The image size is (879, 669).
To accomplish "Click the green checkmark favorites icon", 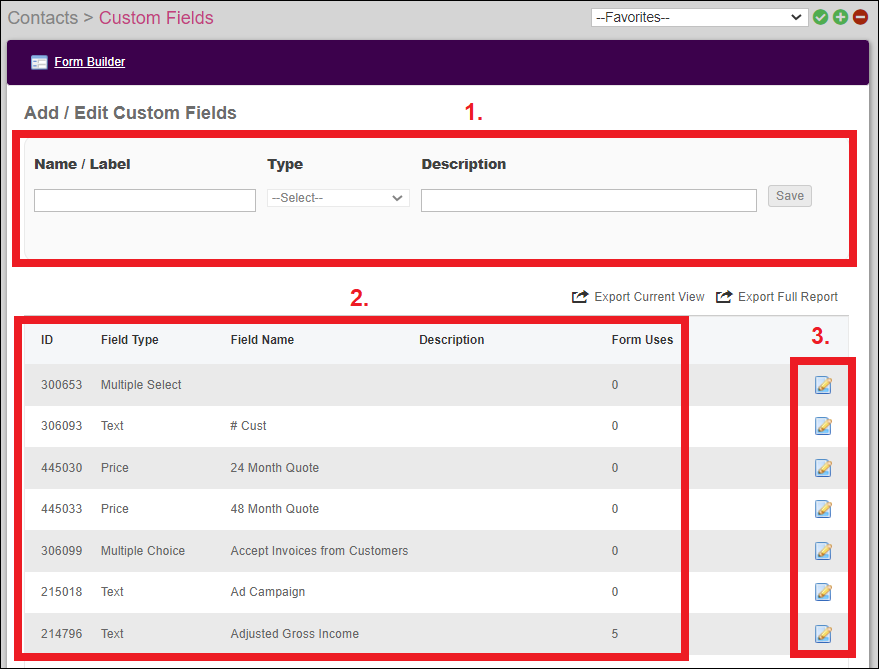I will (821, 17).
